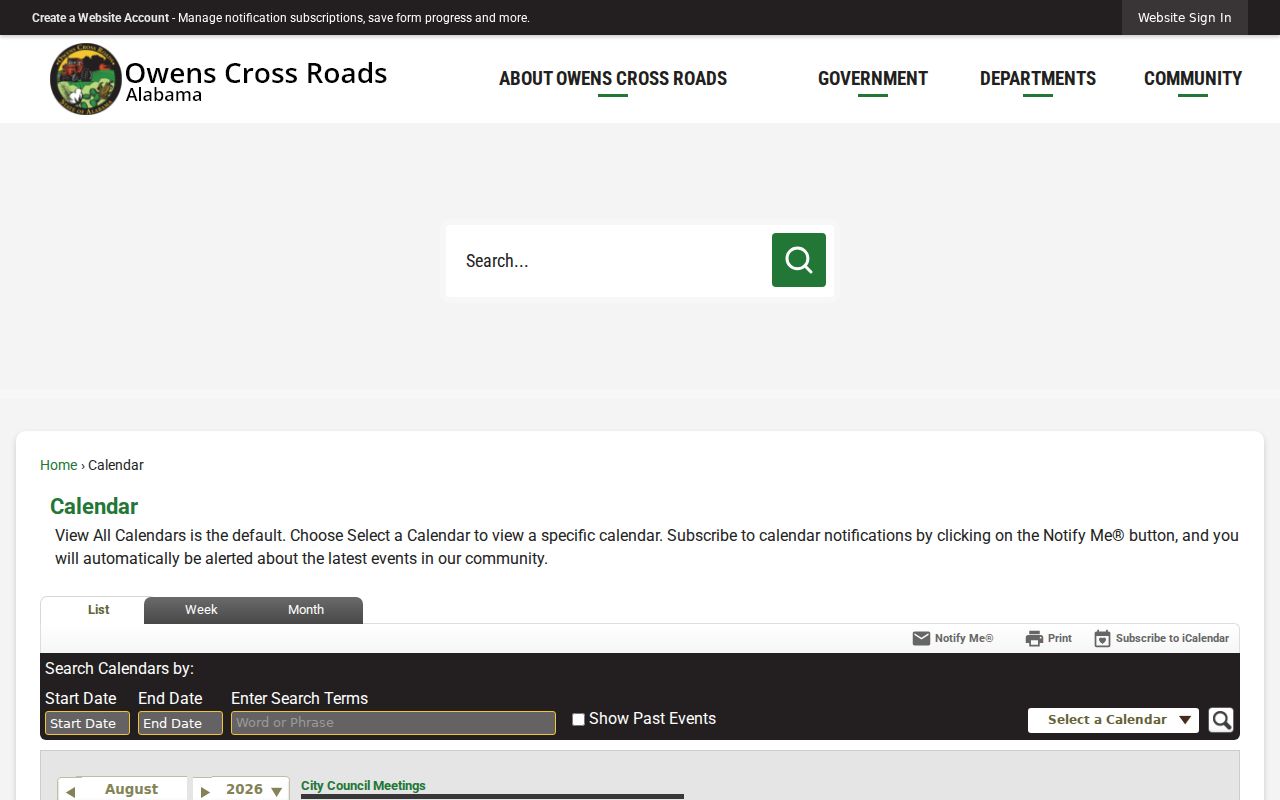Screen dimensions: 1280x800
Task: Click the calendar search magnifier icon
Action: [1221, 720]
